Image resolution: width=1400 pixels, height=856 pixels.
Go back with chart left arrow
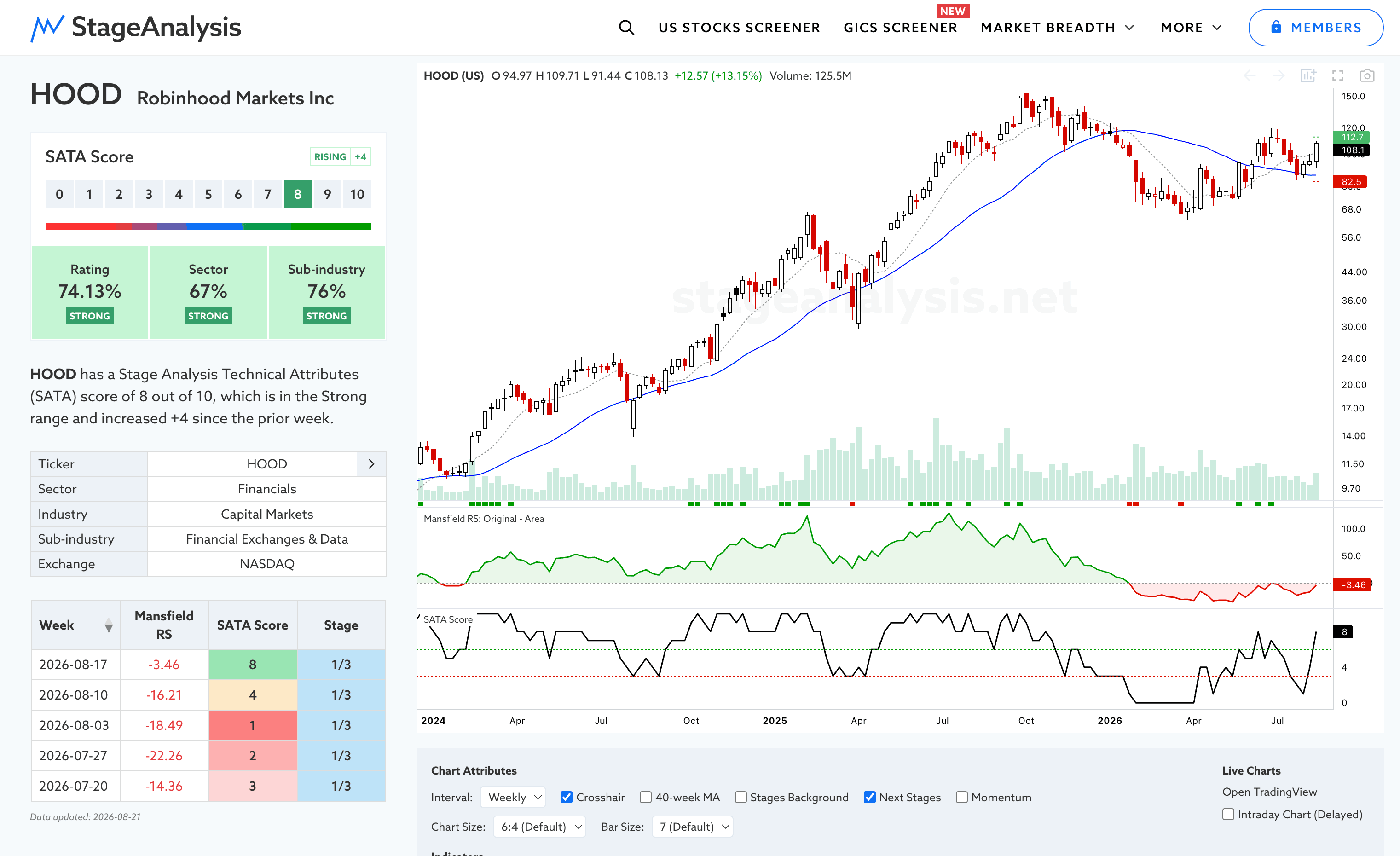(1250, 75)
